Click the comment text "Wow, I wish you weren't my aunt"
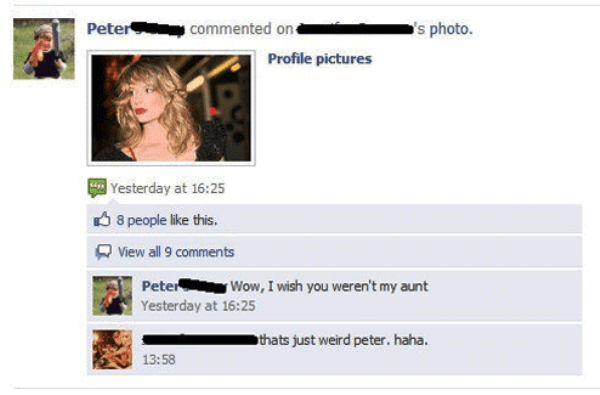Screen dimensions: 600x395 point(329,286)
